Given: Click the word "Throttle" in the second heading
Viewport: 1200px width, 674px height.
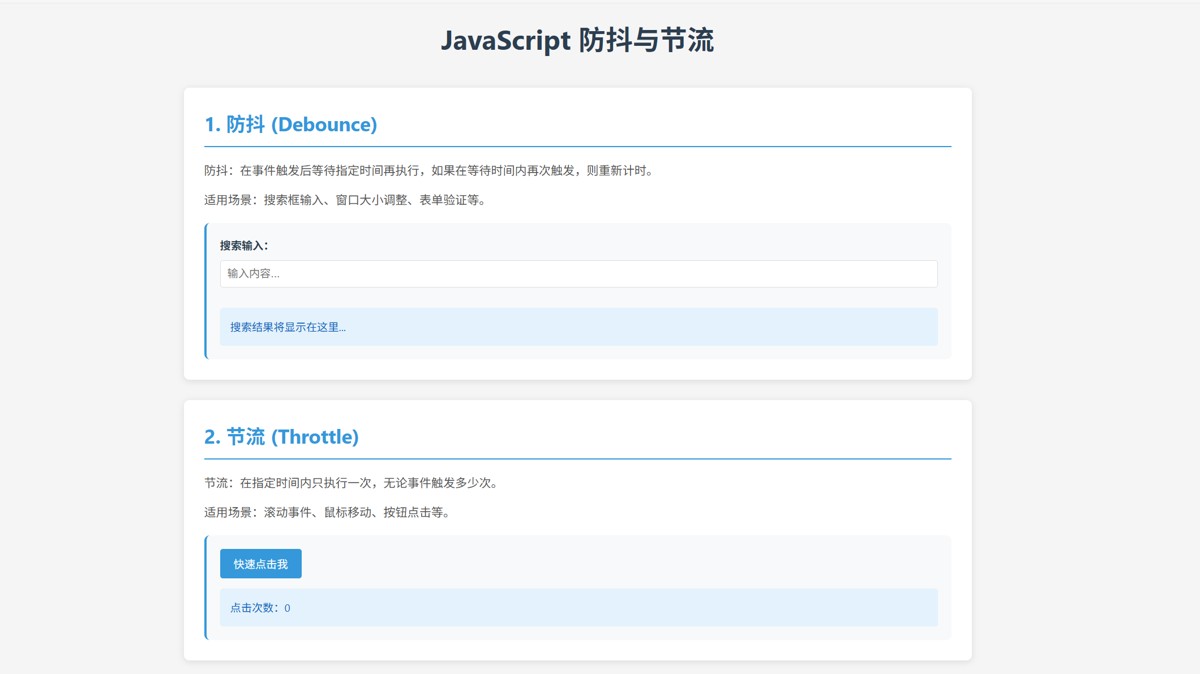Looking at the screenshot, I should point(315,437).
